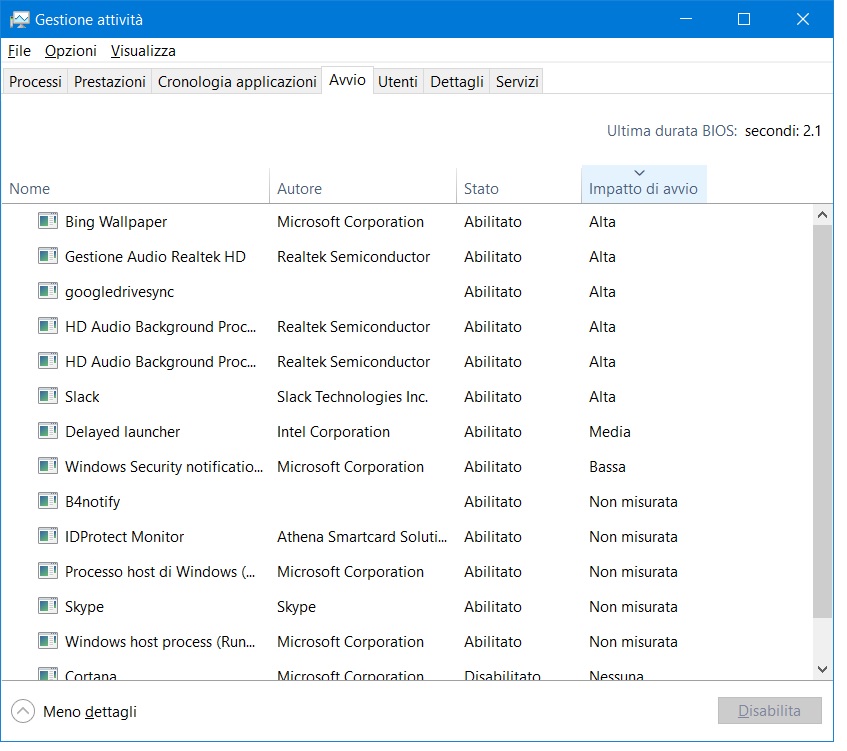The height and width of the screenshot is (751, 847).
Task: Click the Impatto di avvio sort chevron
Action: tap(640, 173)
